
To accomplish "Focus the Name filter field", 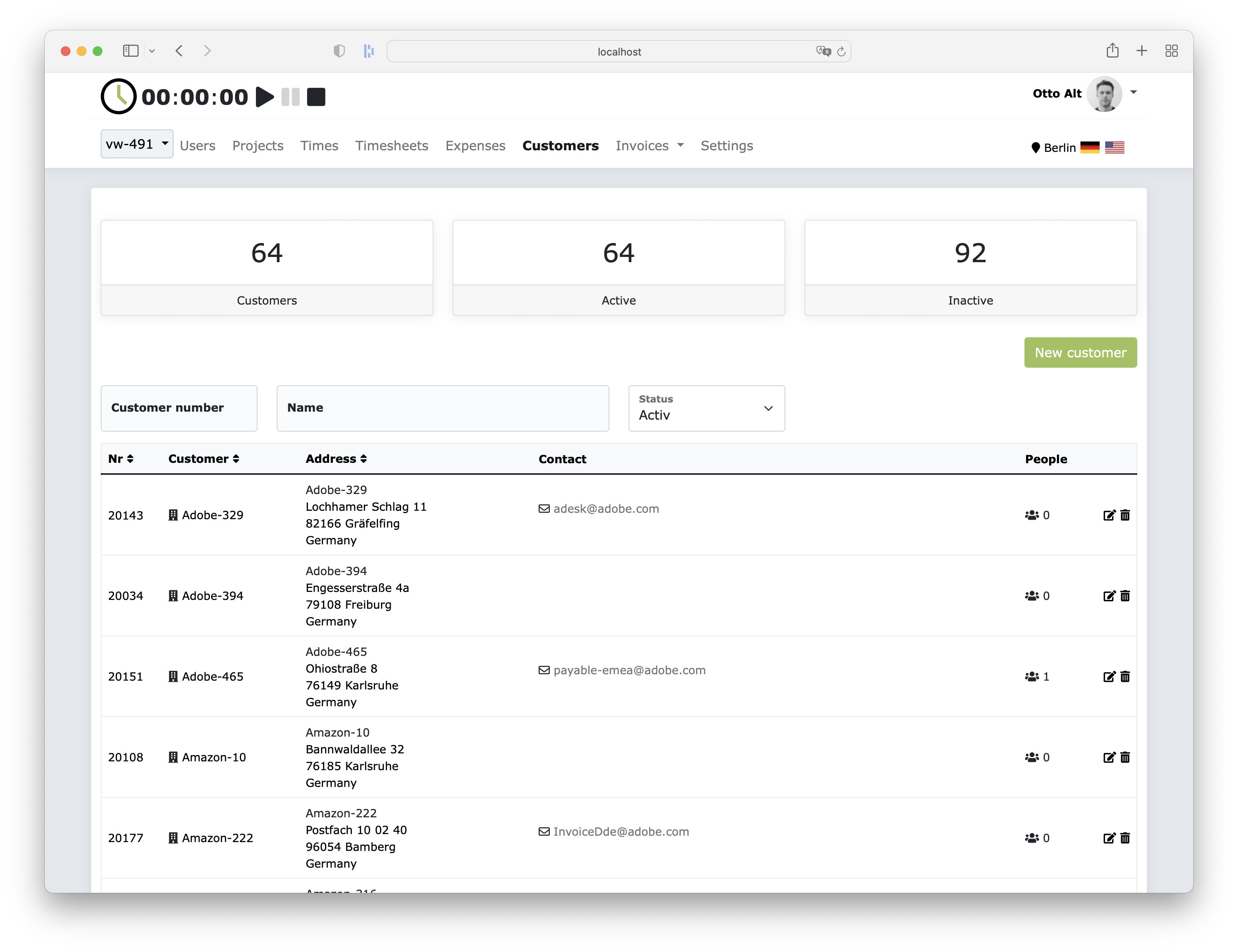I will click(443, 408).
